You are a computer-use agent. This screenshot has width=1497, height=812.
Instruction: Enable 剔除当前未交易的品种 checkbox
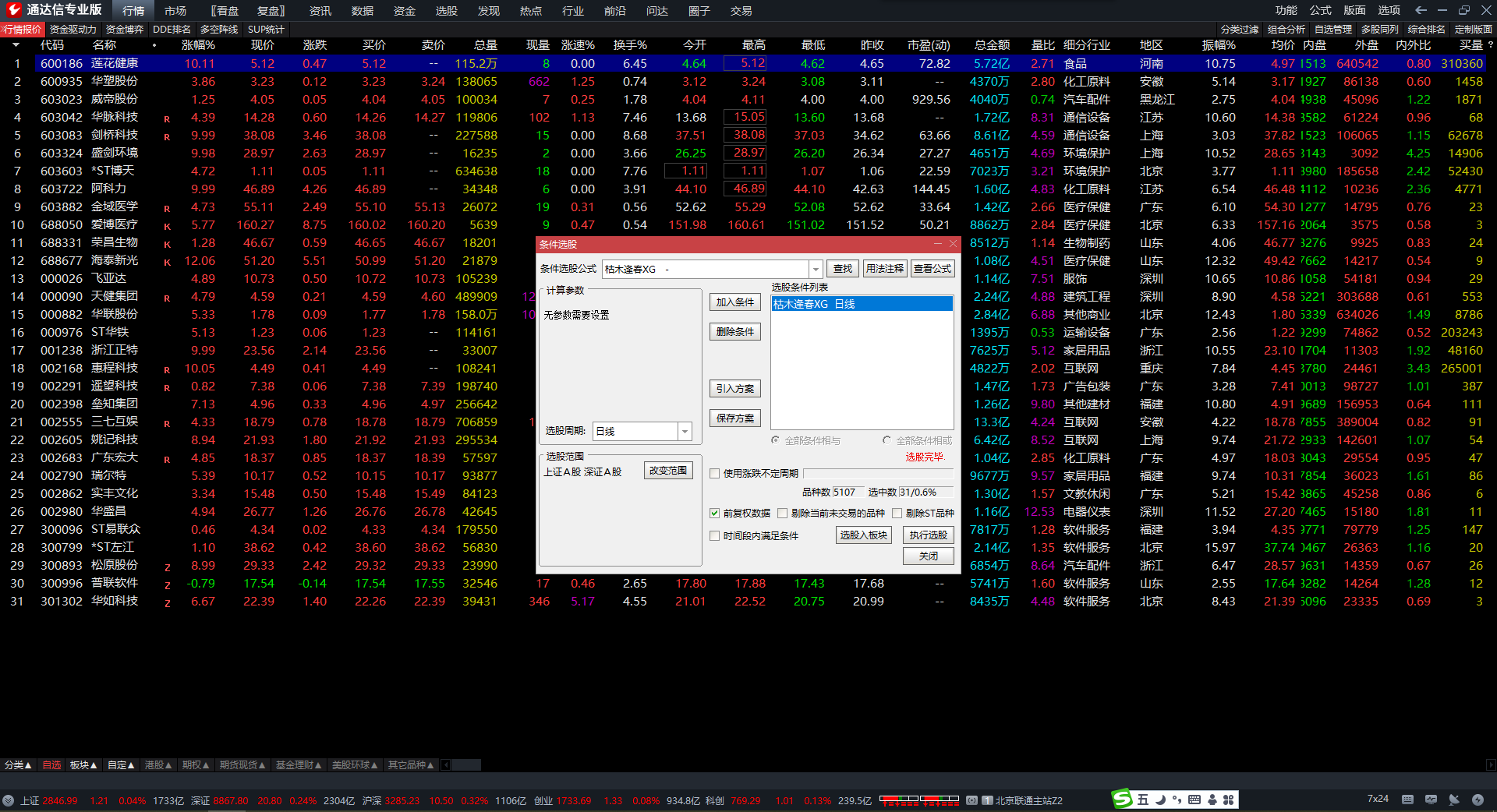tap(782, 513)
